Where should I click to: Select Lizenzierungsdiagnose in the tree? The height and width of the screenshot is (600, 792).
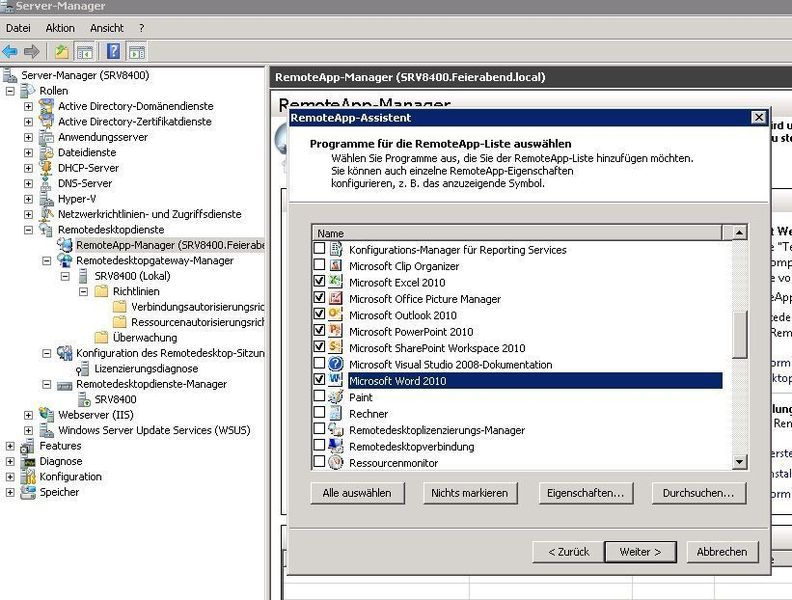coord(146,369)
